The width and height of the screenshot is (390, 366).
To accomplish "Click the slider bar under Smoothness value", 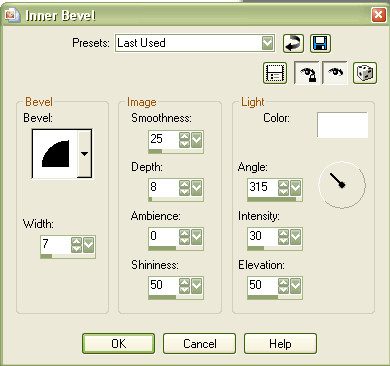I will [x=176, y=151].
